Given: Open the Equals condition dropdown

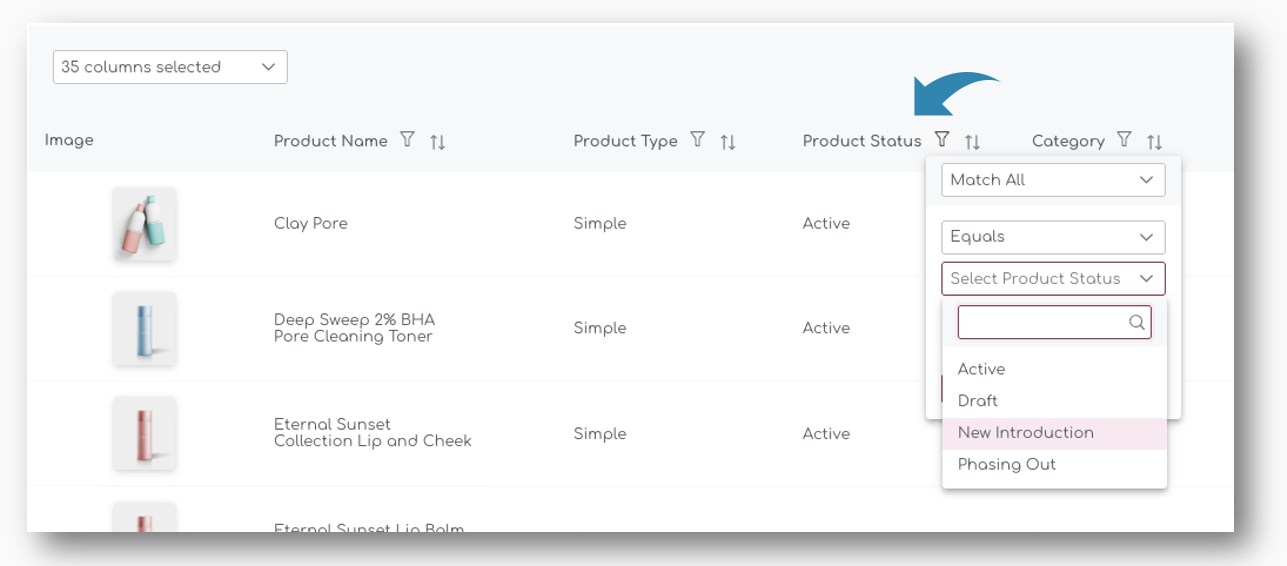Looking at the screenshot, I should [x=1053, y=237].
